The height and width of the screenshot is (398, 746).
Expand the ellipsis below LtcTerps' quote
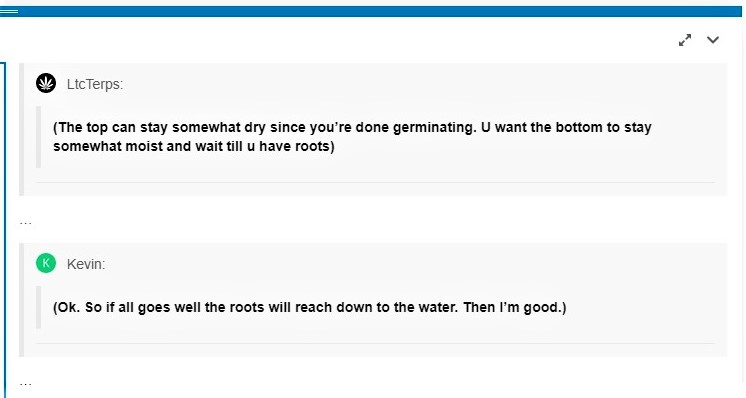point(26,222)
